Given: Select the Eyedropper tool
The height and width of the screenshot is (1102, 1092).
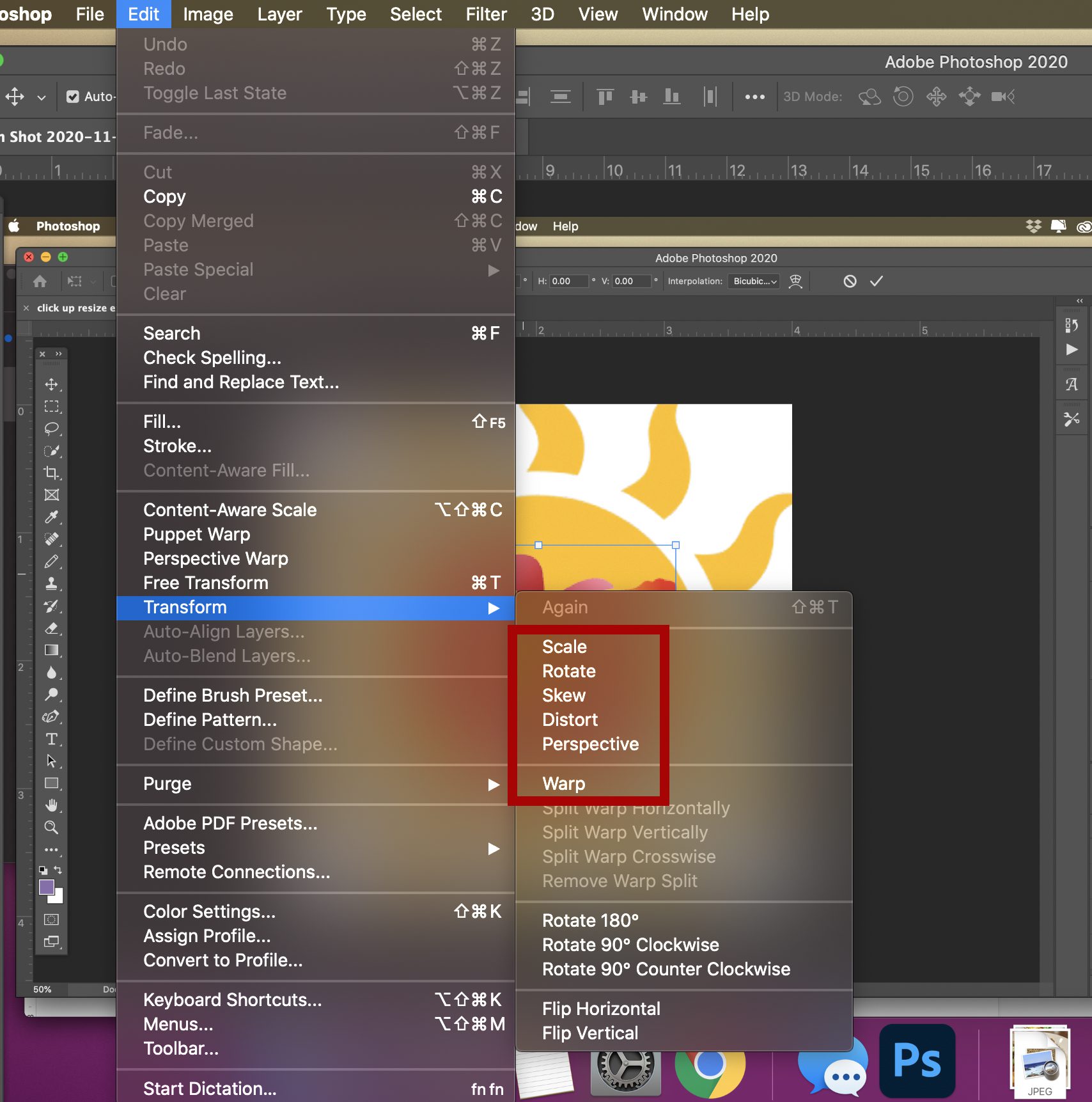Looking at the screenshot, I should coord(51,517).
